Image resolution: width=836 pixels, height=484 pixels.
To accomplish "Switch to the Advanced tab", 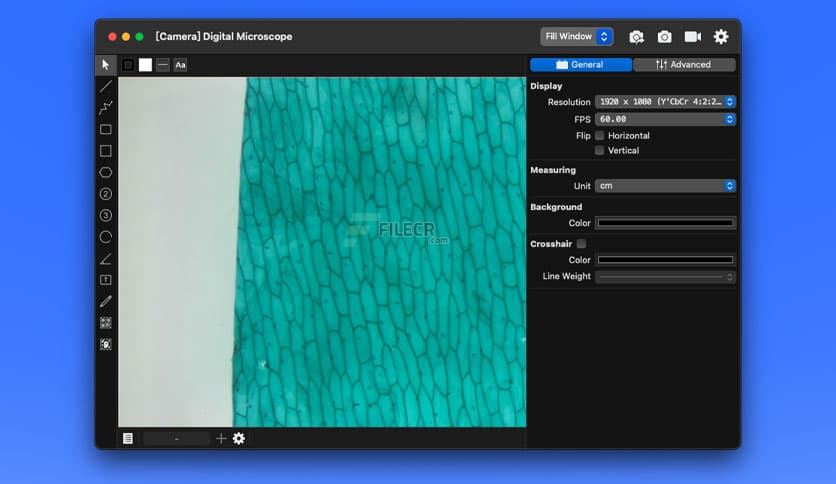I will pos(684,65).
